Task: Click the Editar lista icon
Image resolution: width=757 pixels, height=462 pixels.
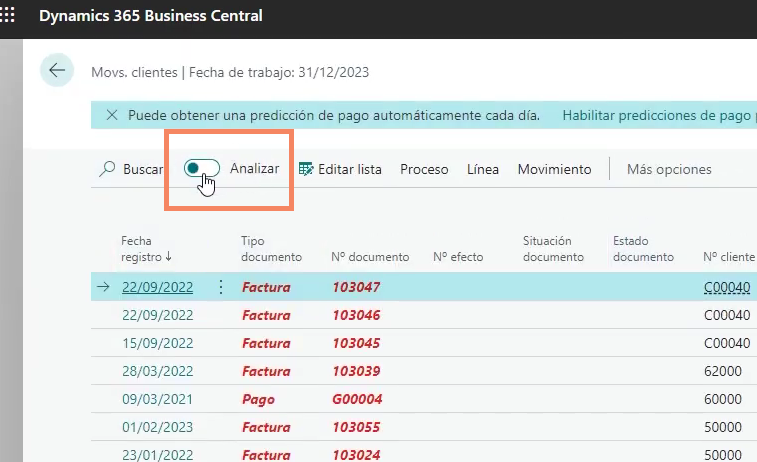Action: click(306, 169)
